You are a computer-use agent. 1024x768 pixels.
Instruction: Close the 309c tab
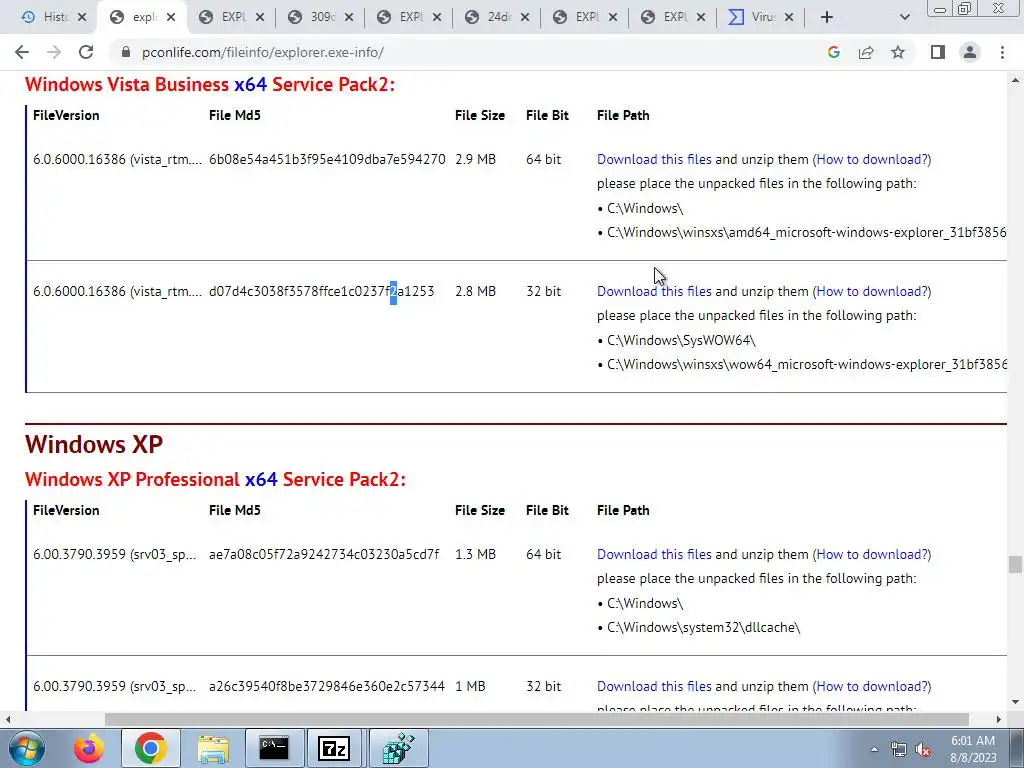(349, 18)
